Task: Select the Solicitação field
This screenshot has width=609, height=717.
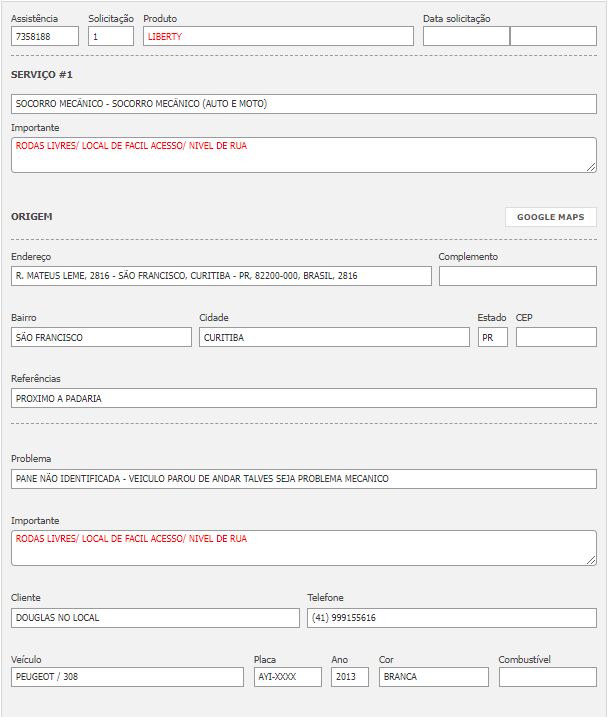Action: [110, 36]
